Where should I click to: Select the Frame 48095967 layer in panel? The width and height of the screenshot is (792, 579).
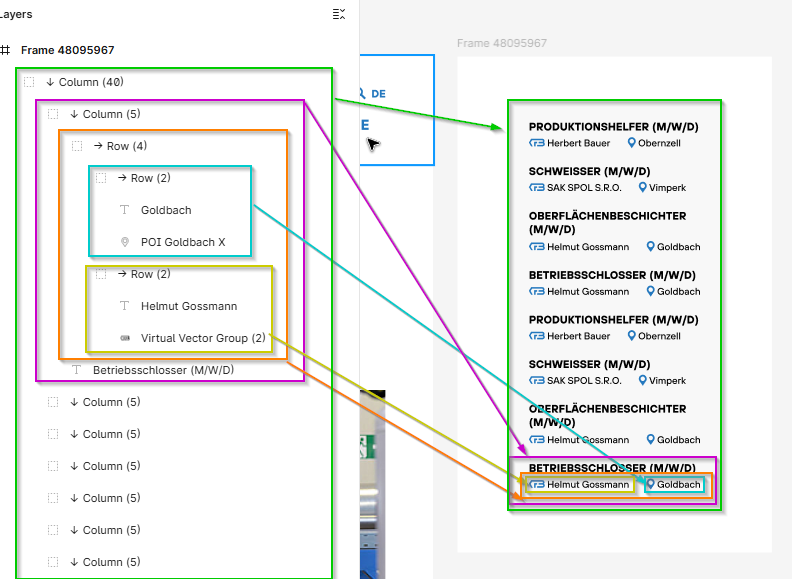click(68, 50)
